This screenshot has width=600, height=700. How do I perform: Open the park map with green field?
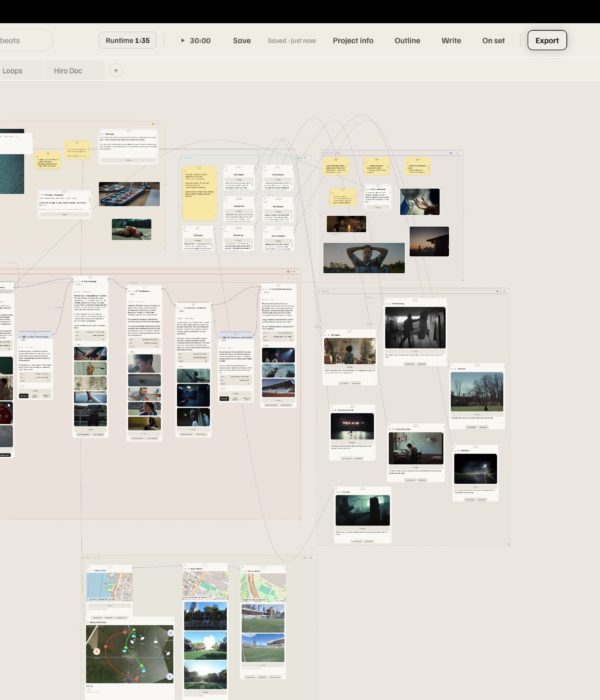[263, 587]
